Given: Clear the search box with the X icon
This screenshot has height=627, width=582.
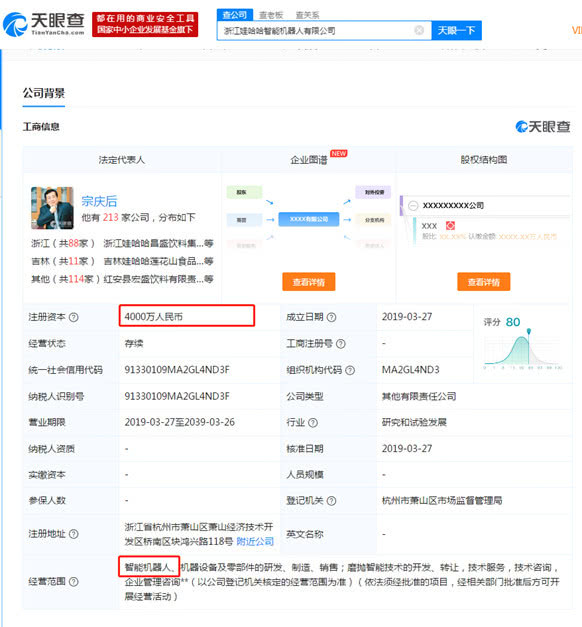Looking at the screenshot, I should (x=419, y=30).
